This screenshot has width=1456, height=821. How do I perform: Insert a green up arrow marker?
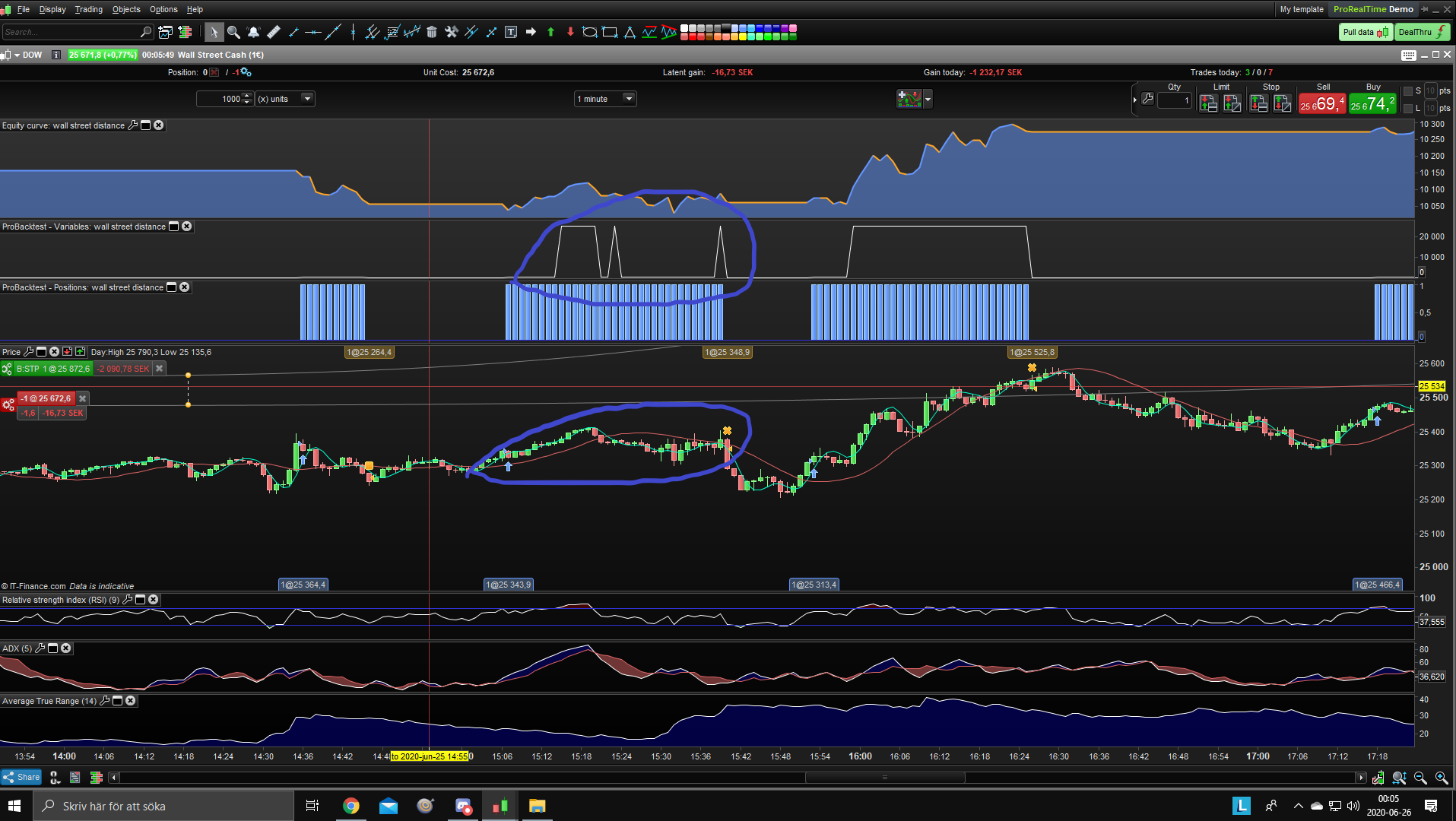(x=550, y=32)
